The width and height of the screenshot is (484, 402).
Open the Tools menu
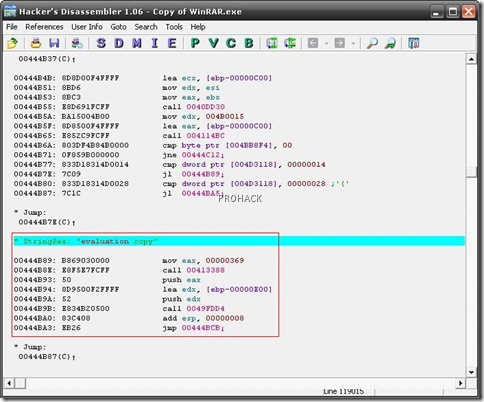coord(174,27)
